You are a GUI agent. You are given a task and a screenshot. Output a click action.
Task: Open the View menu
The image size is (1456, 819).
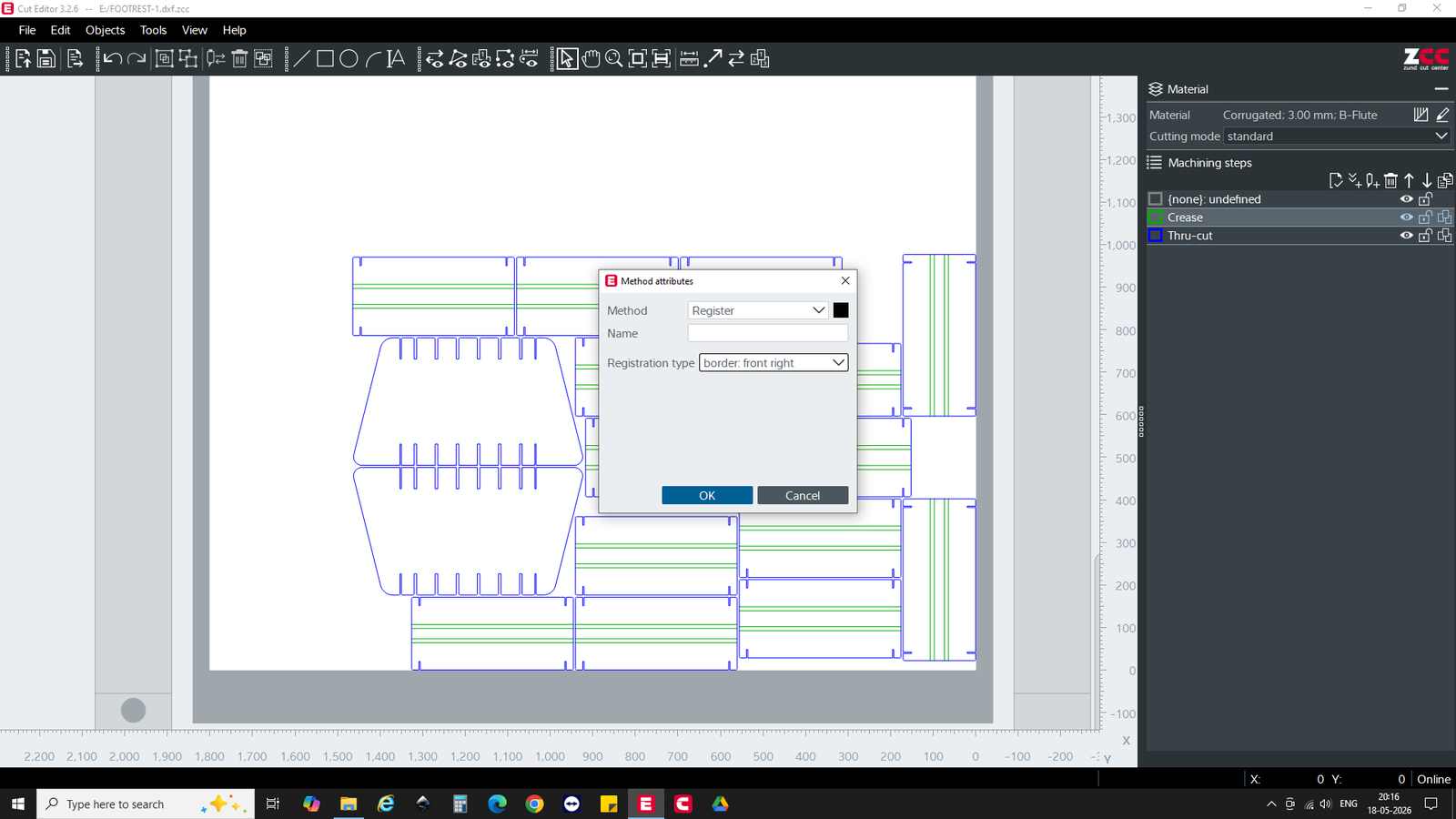(x=194, y=30)
